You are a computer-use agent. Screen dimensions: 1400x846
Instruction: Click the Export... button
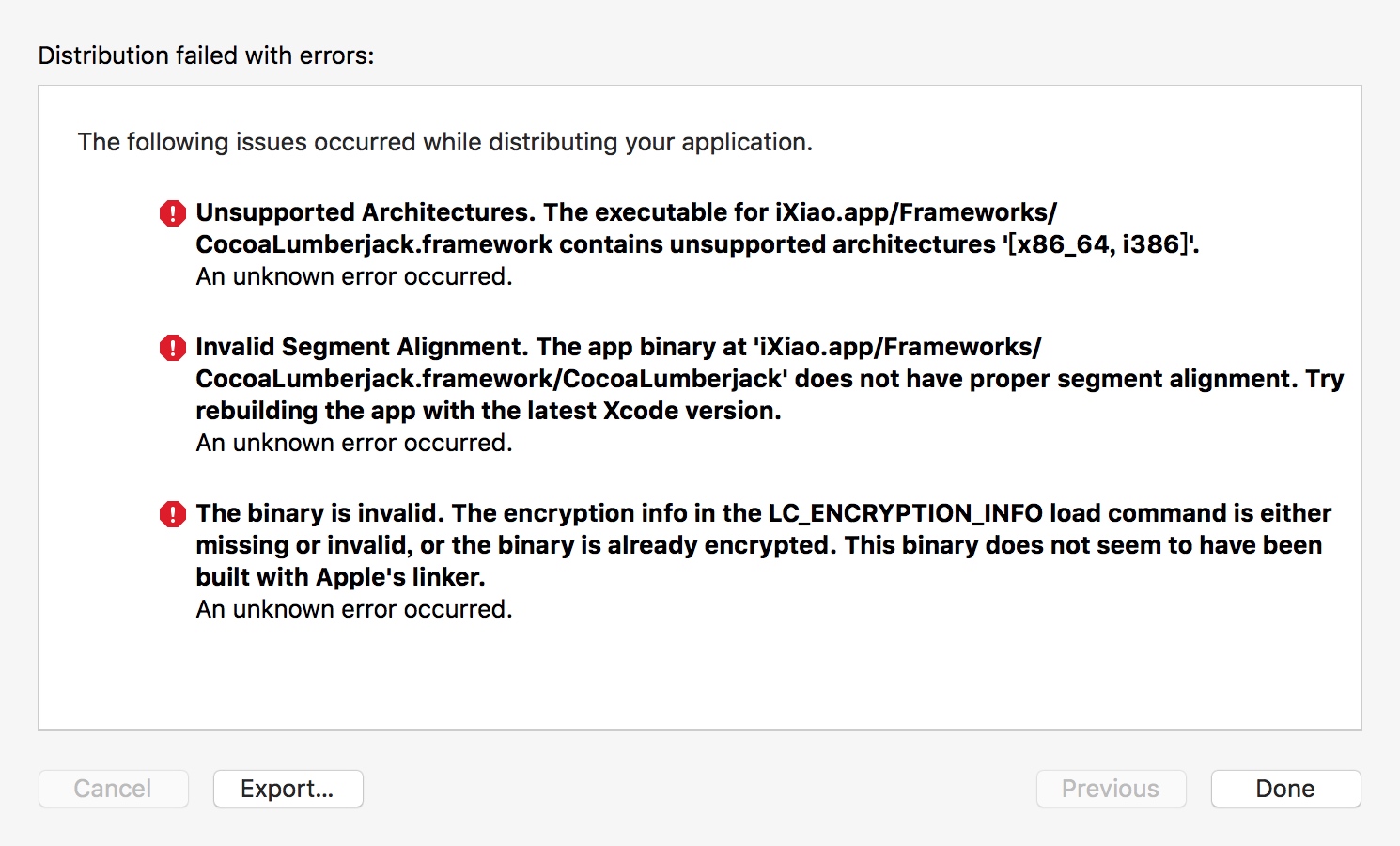(288, 789)
